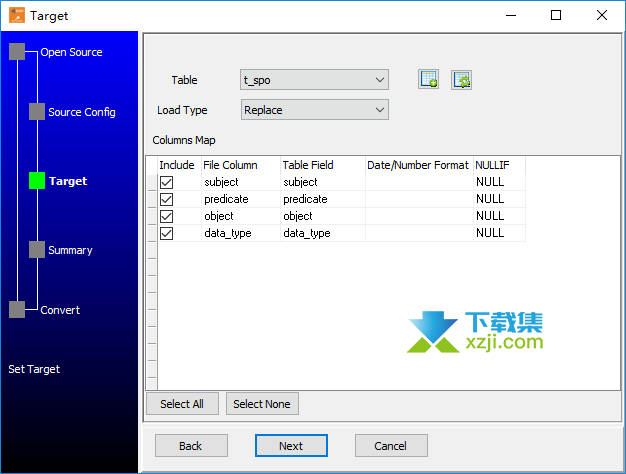Click NULLIF cell in object row
This screenshot has height=474, width=626.
(499, 216)
